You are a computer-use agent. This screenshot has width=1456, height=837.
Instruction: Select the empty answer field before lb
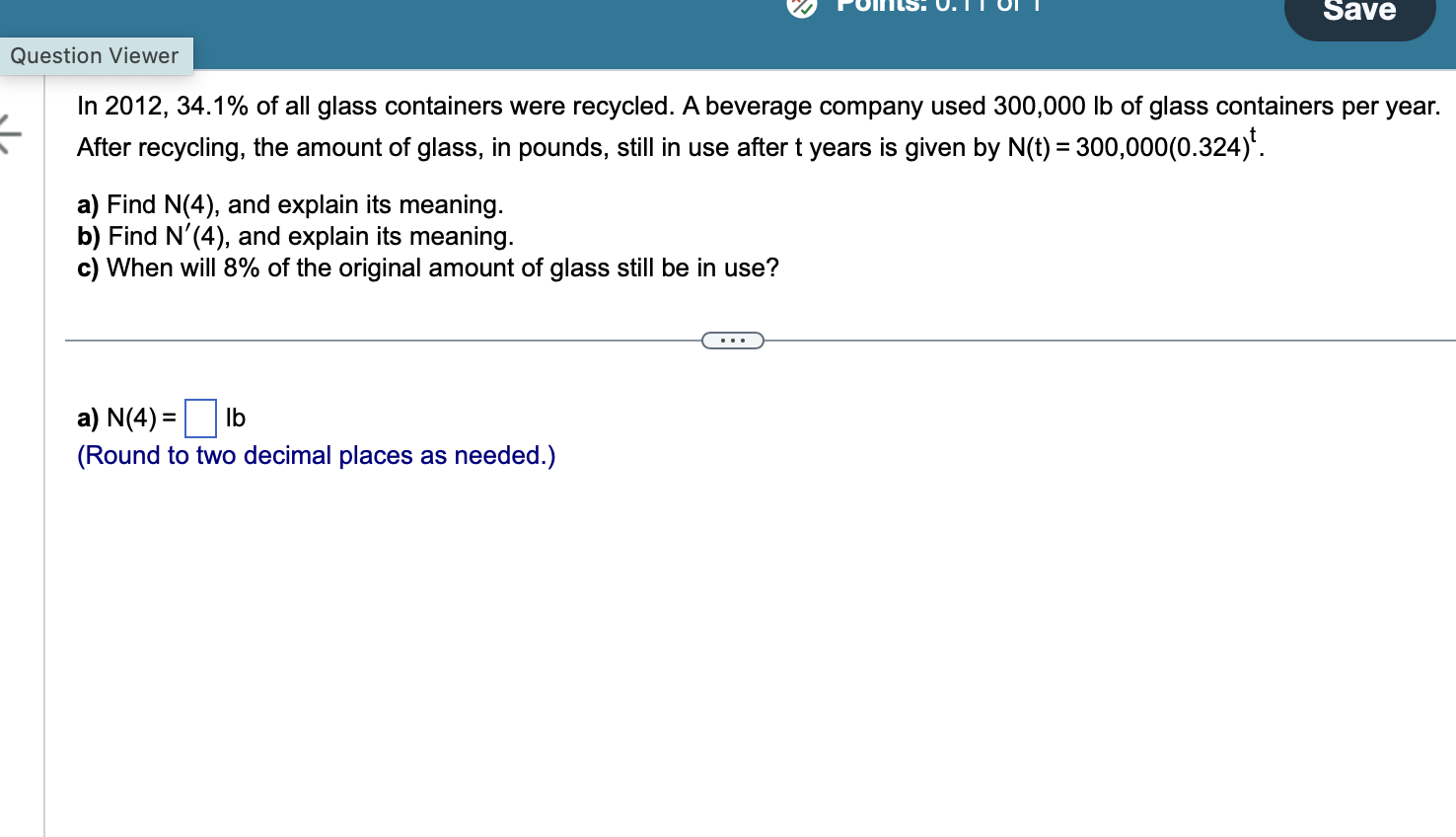(200, 418)
